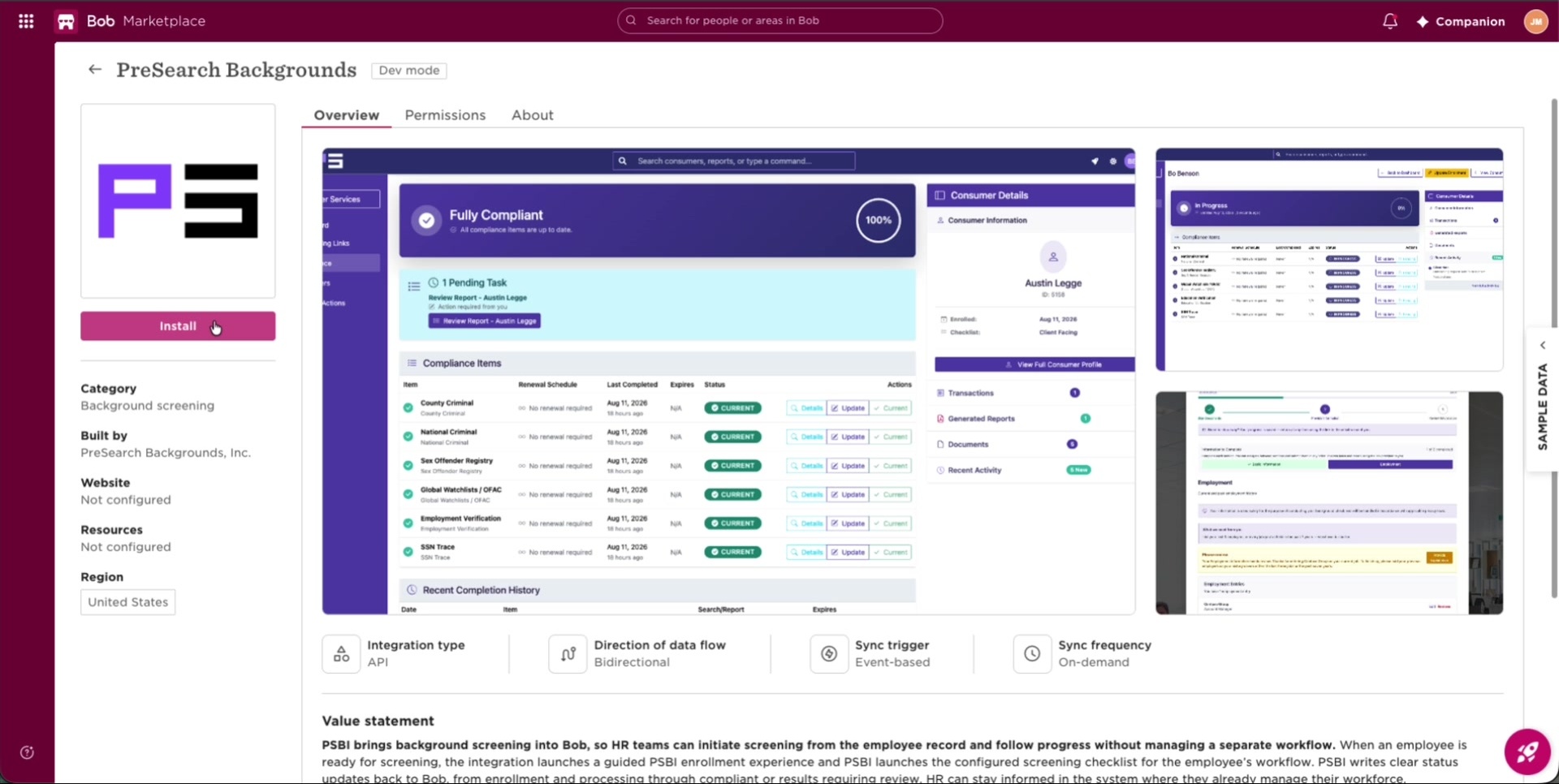
Task: Click the API integration type value
Action: coord(378,662)
